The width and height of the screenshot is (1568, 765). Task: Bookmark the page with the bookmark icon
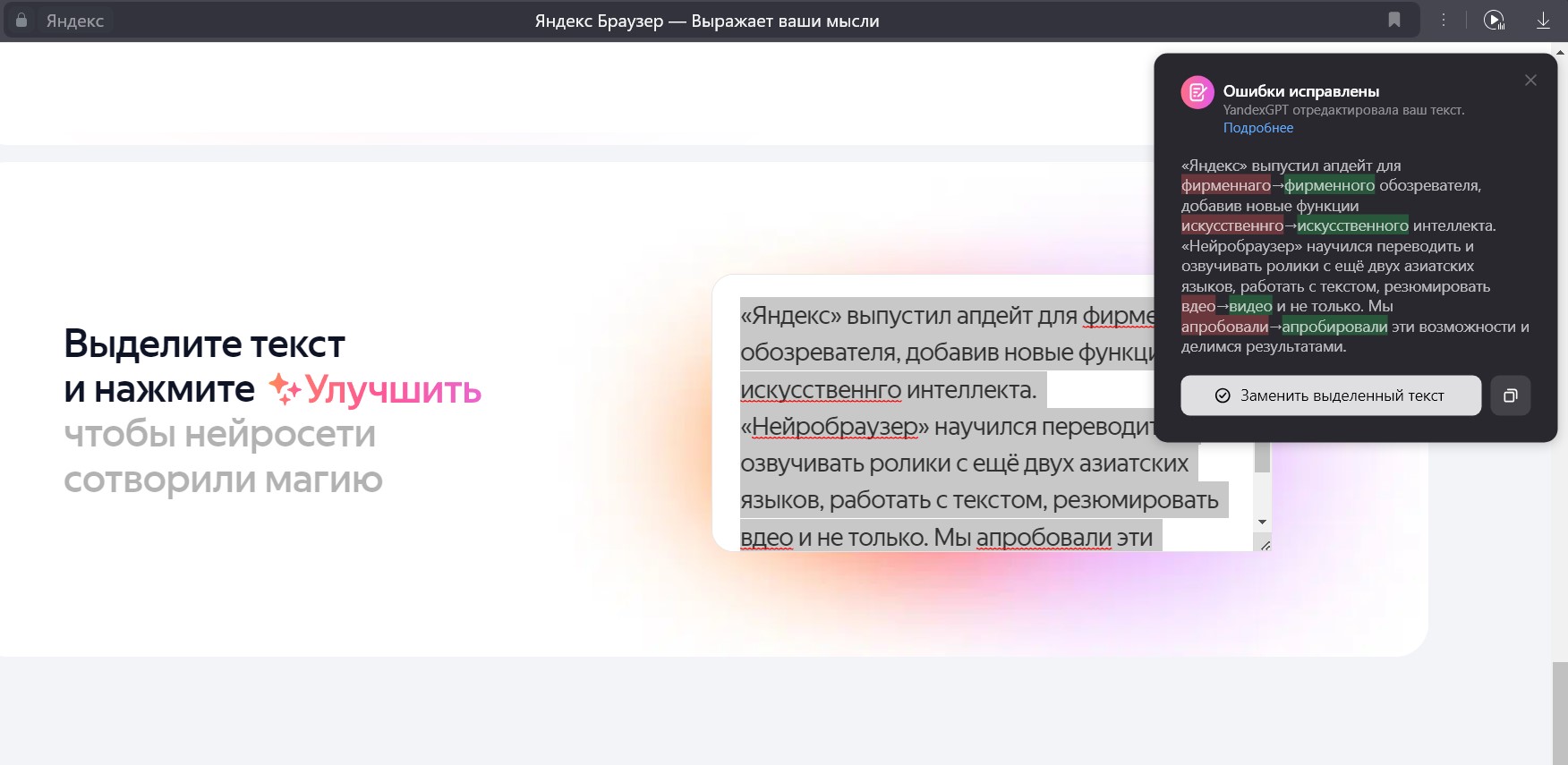coord(1393,20)
